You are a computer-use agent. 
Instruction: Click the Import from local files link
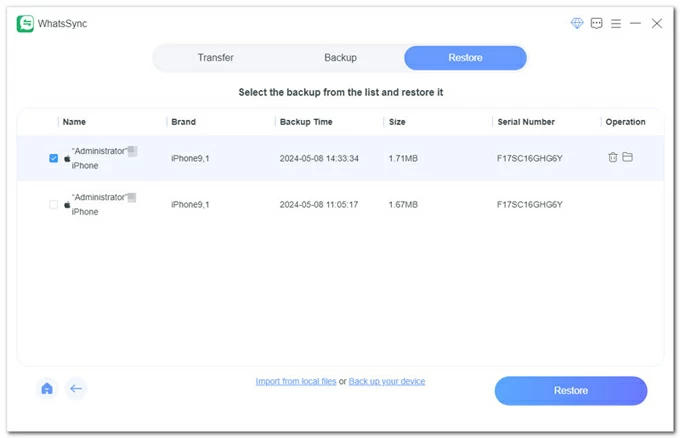point(296,381)
